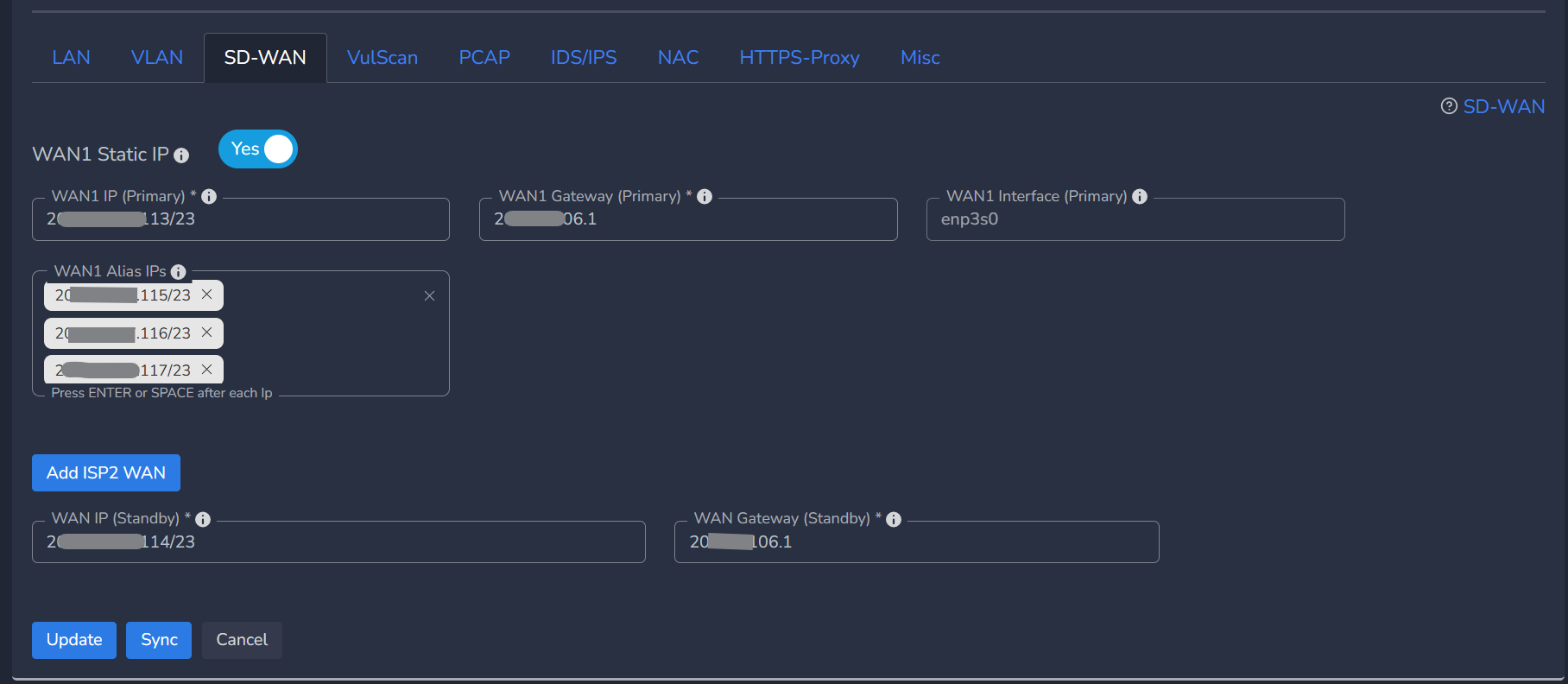Click info icon for WAN1 Gateway (Primary)
The image size is (1568, 684).
tap(705, 197)
